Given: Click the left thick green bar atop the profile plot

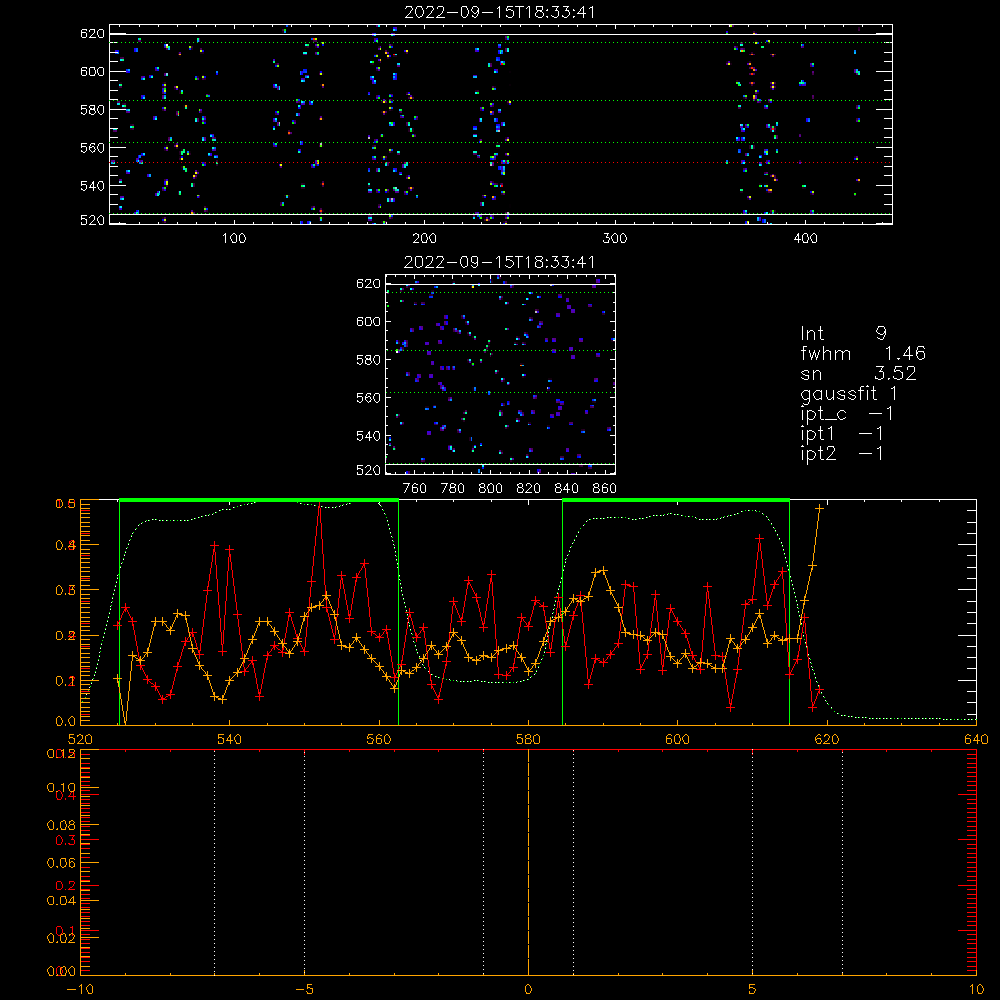Looking at the screenshot, I should point(259,500).
